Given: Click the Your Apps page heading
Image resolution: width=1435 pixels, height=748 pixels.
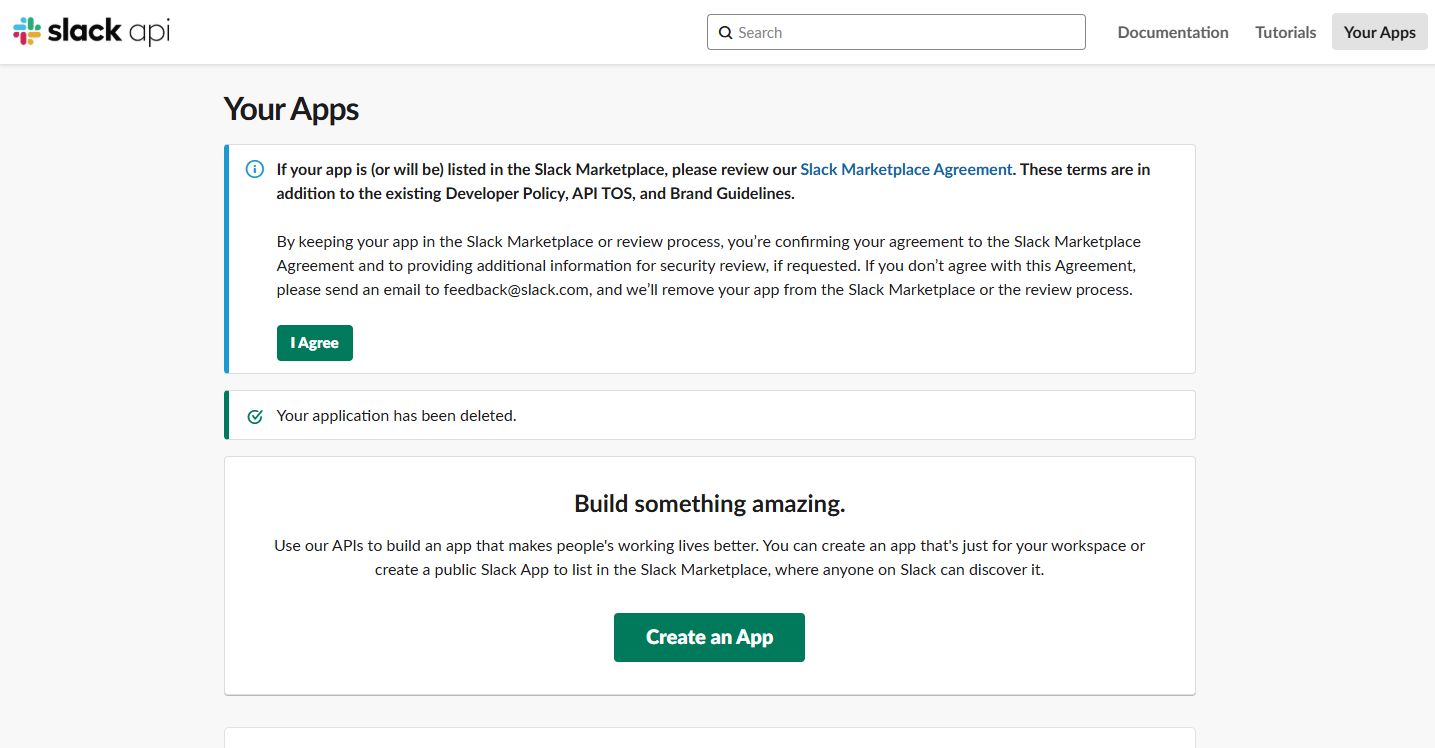Looking at the screenshot, I should 291,109.
